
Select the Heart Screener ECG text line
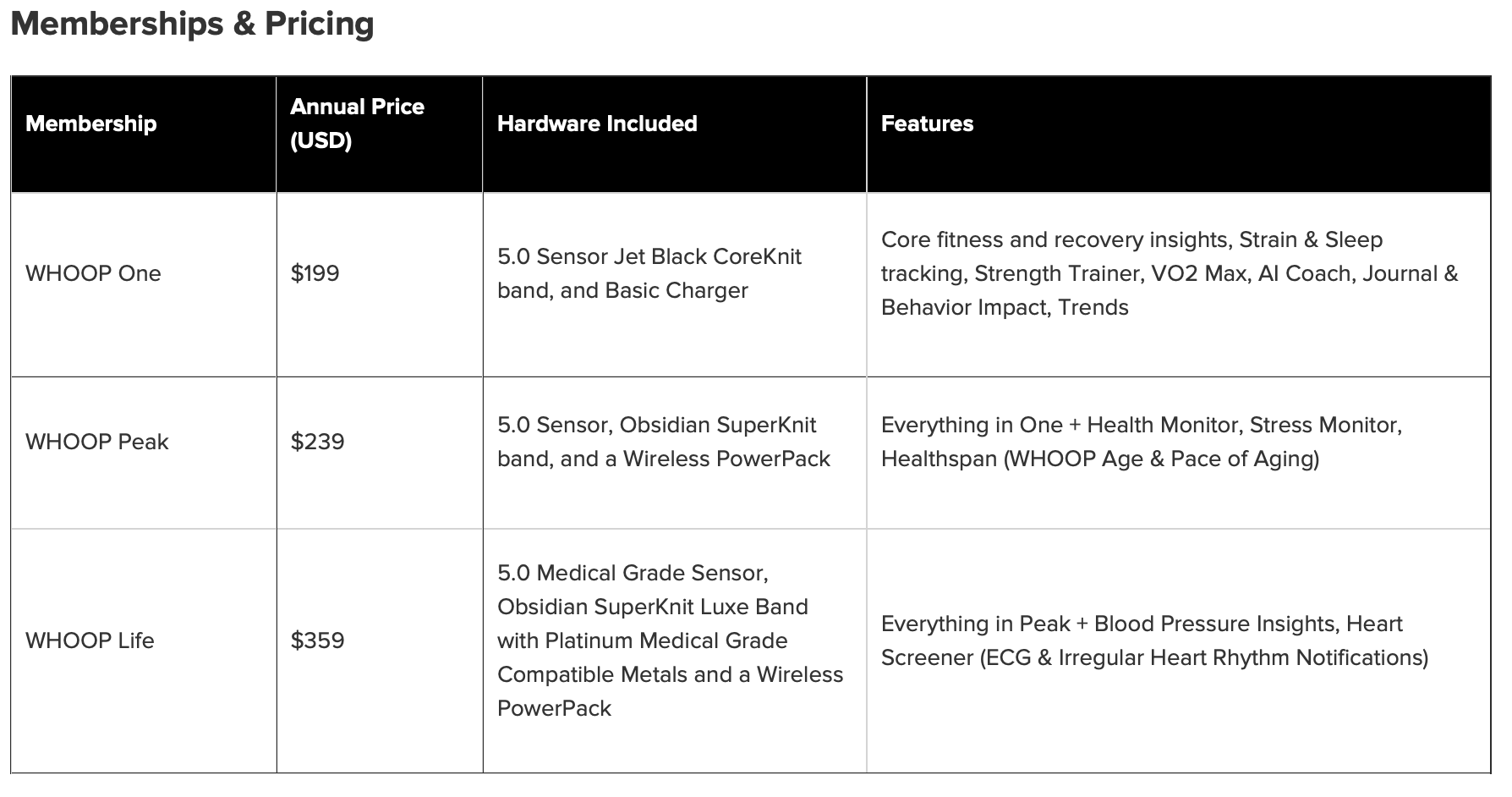[x=1154, y=657]
